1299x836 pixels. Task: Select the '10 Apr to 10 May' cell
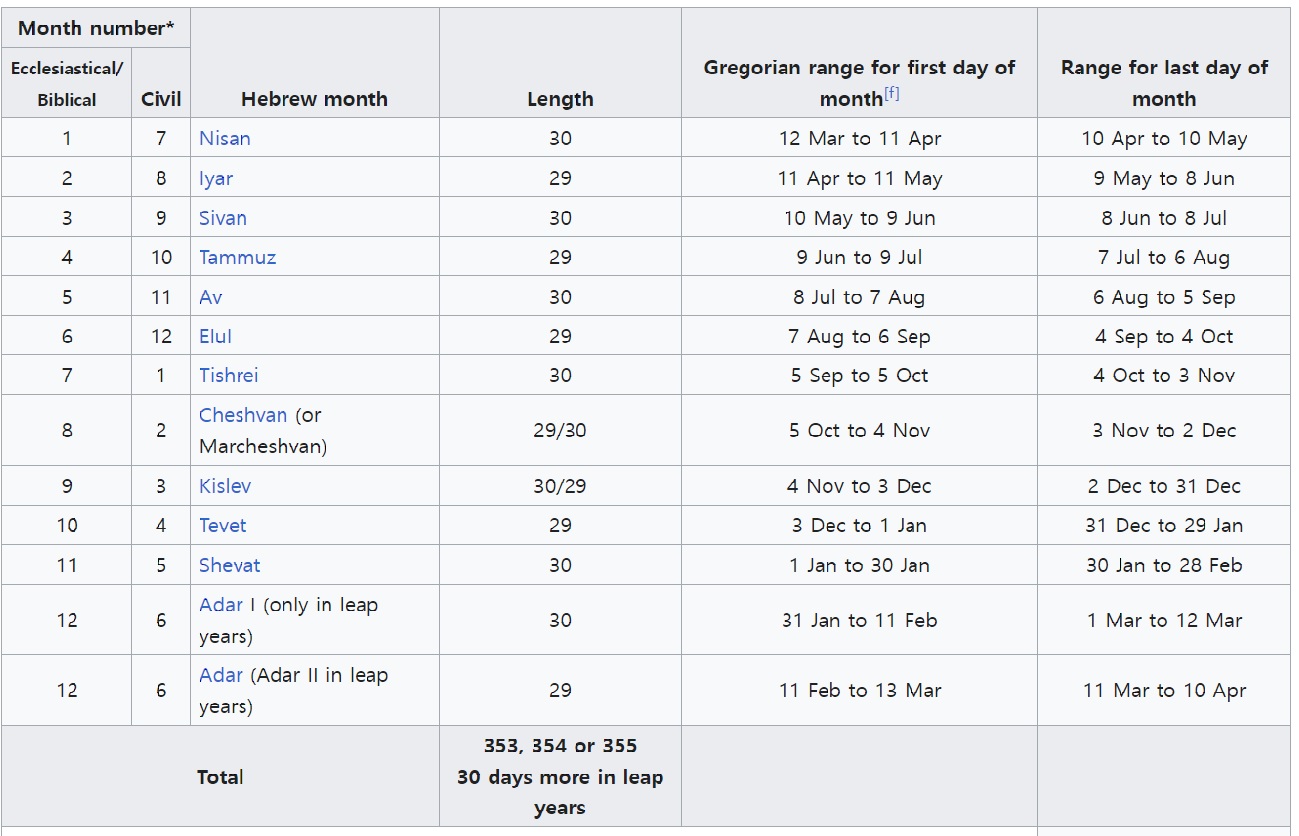(x=1164, y=138)
